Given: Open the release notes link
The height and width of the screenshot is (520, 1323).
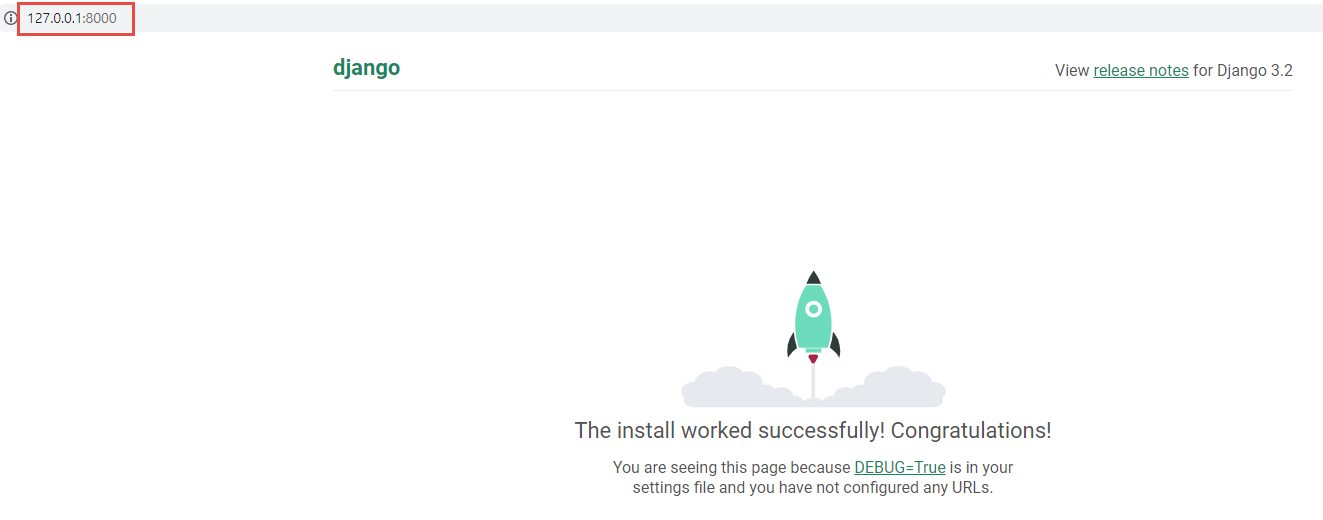Looking at the screenshot, I should pos(1141,70).
